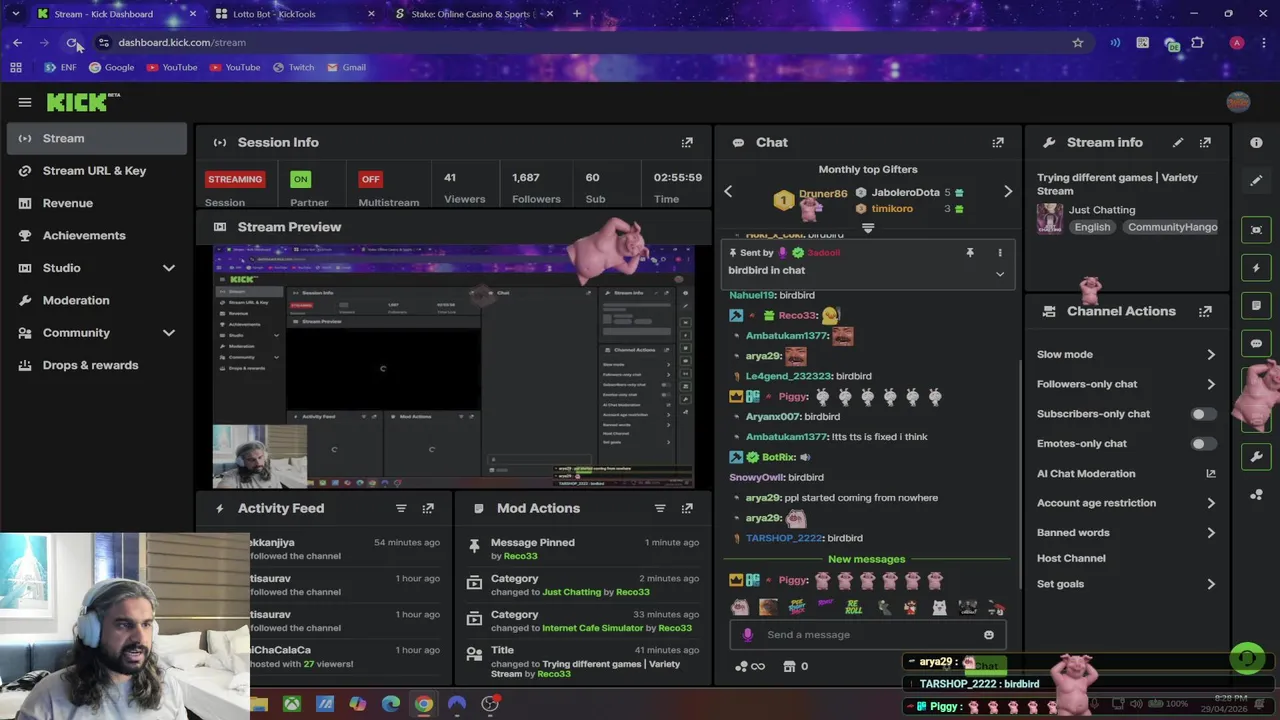The width and height of the screenshot is (1280, 720).
Task: Open channel points icon below chat
Action: [749, 666]
